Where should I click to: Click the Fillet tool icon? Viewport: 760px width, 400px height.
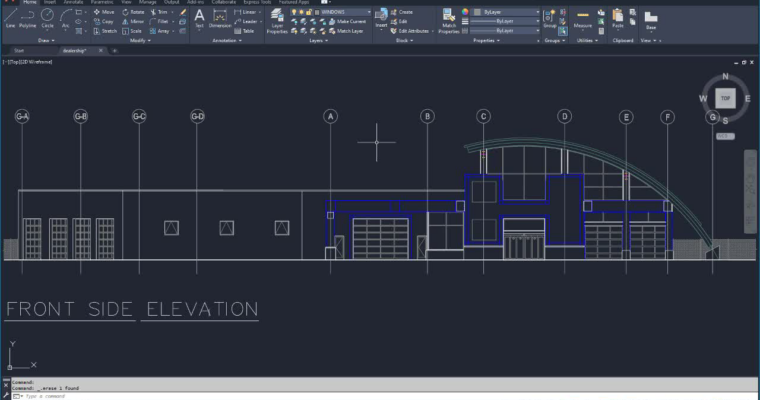tap(153, 21)
